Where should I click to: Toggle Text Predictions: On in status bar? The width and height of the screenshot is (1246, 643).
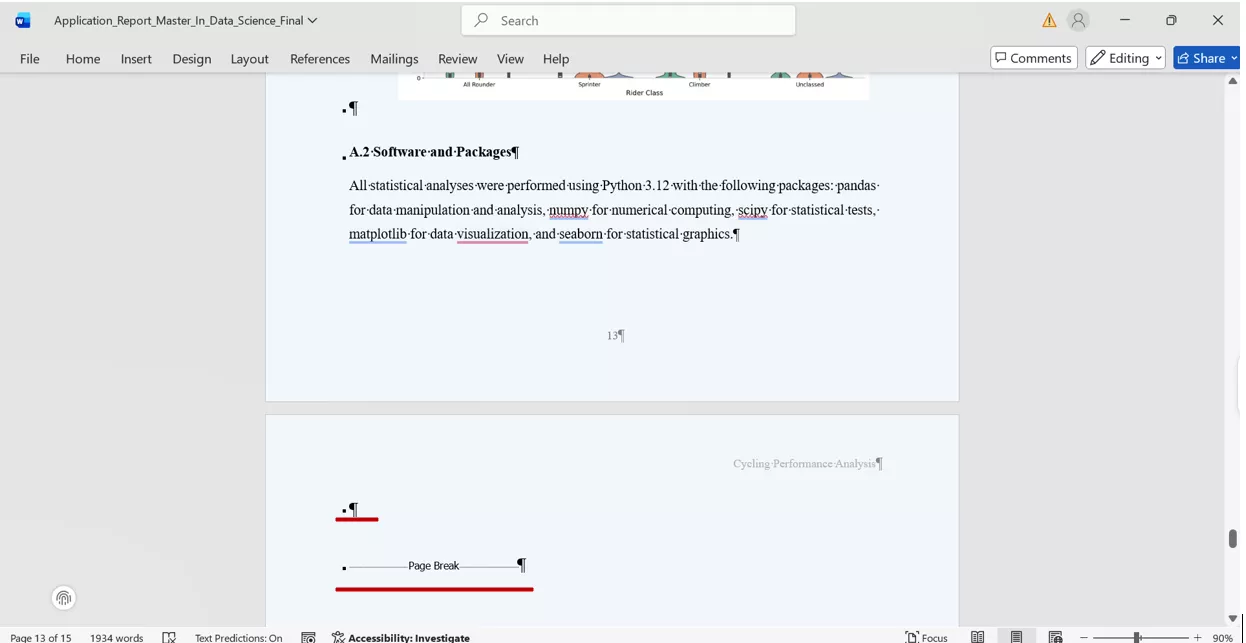point(238,637)
